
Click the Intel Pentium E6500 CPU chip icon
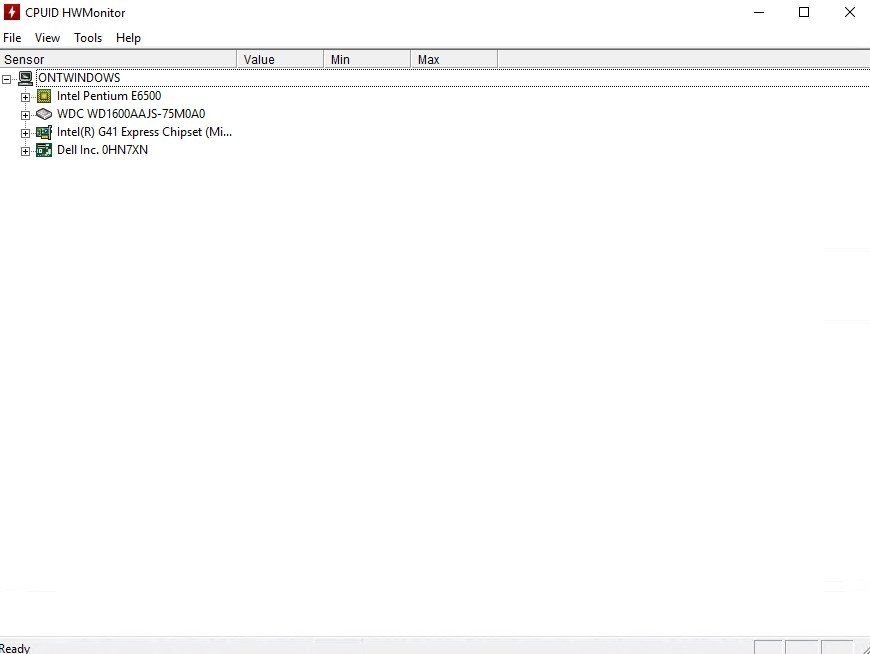[x=44, y=97]
